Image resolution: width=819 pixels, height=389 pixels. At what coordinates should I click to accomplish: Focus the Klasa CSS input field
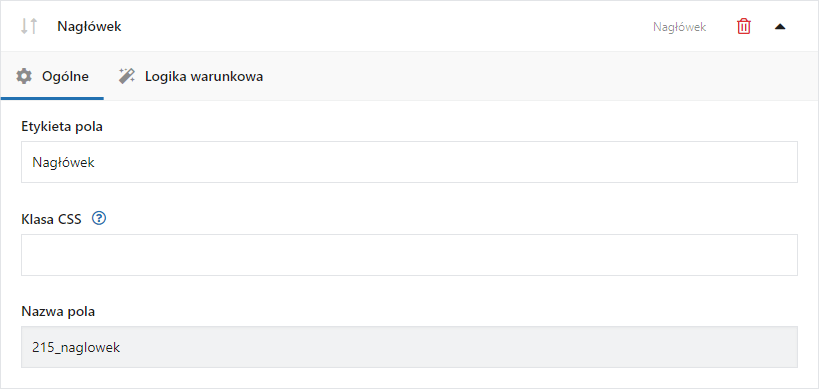click(x=409, y=255)
